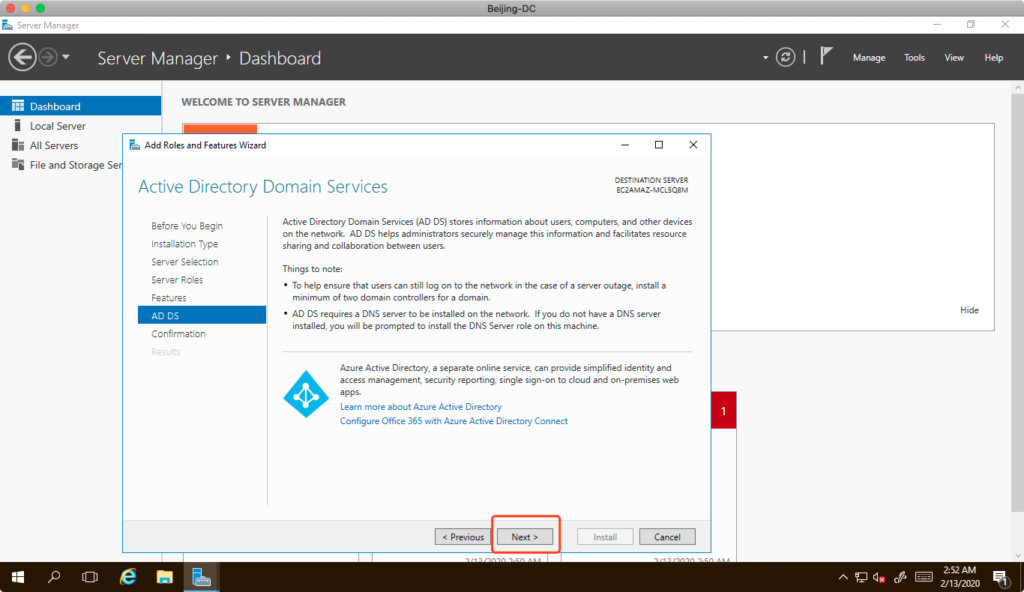Go to Server Roles wizard step
Viewport: 1024px width, 592px height.
(177, 280)
